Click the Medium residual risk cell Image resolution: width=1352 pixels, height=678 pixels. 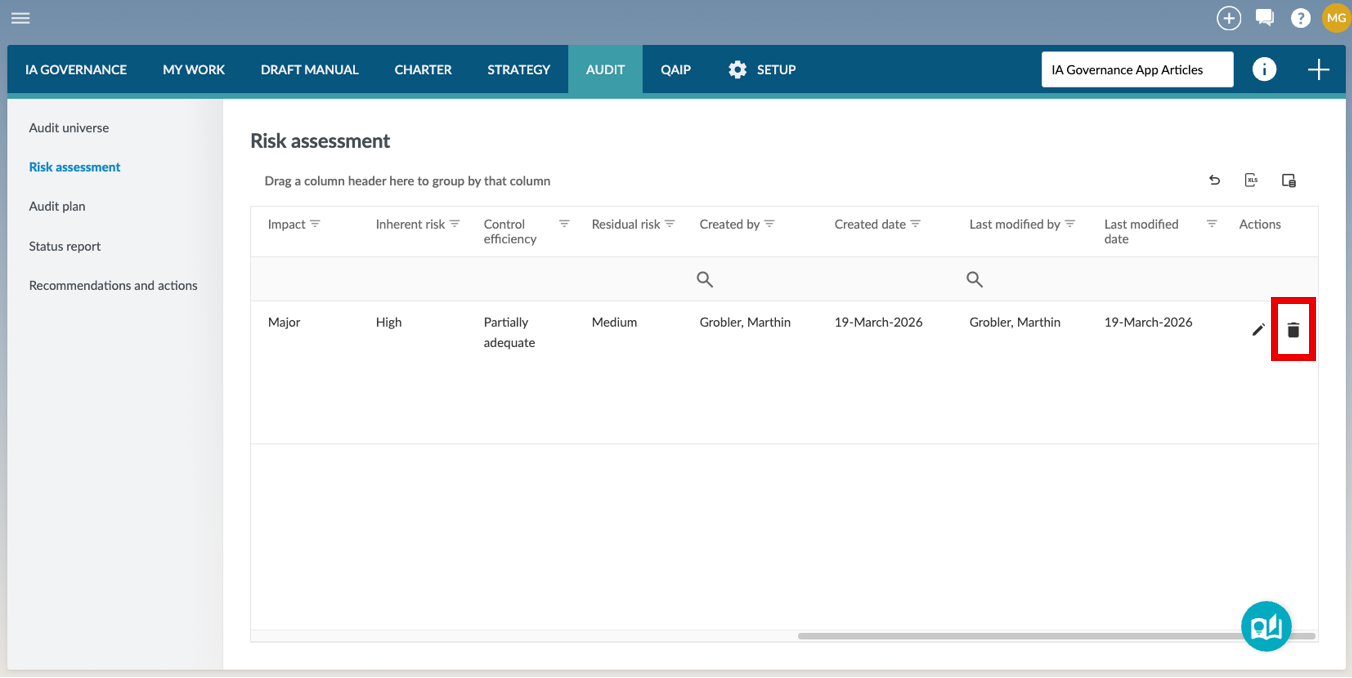(x=614, y=322)
